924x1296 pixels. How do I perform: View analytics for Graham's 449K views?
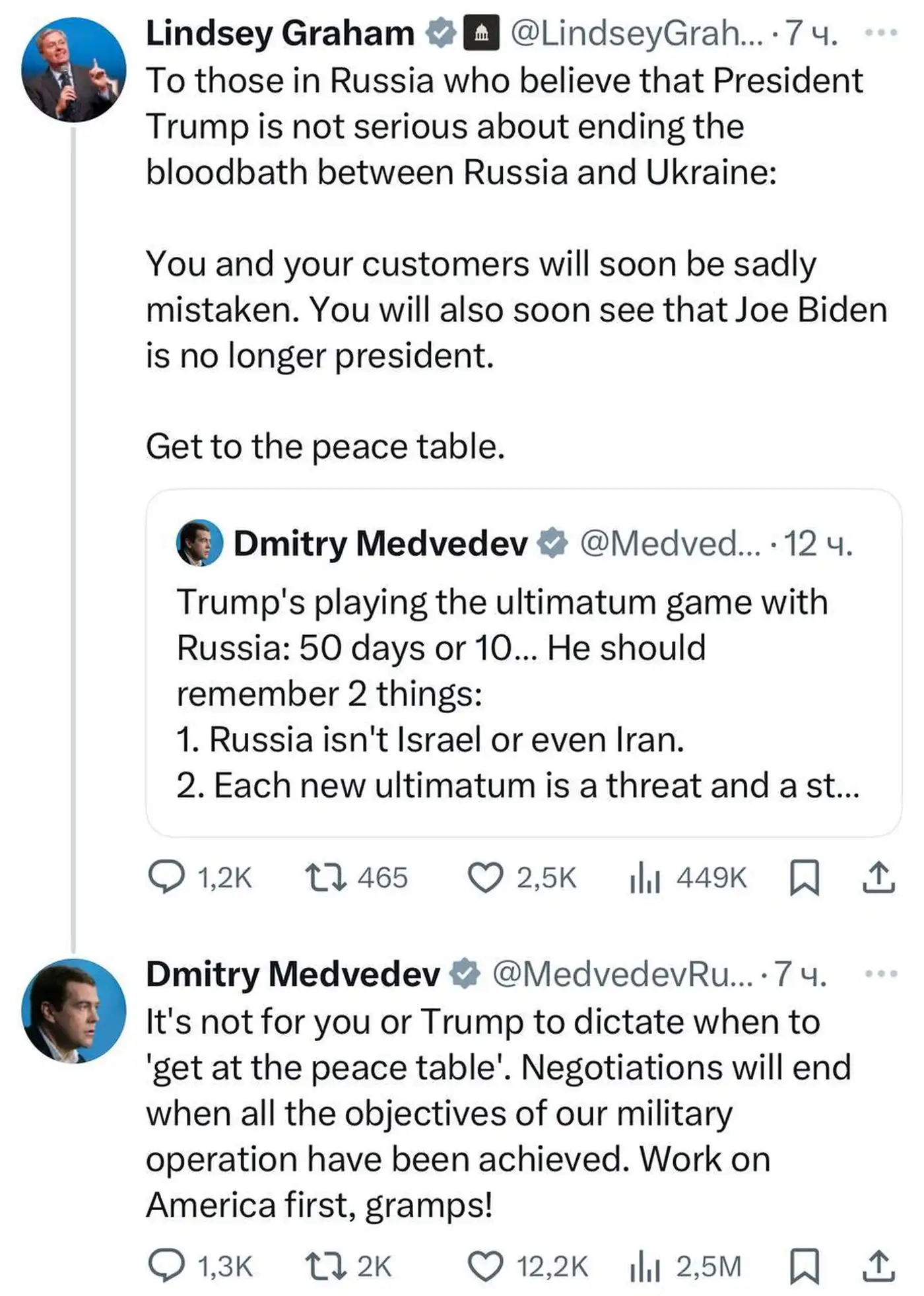pos(645,877)
